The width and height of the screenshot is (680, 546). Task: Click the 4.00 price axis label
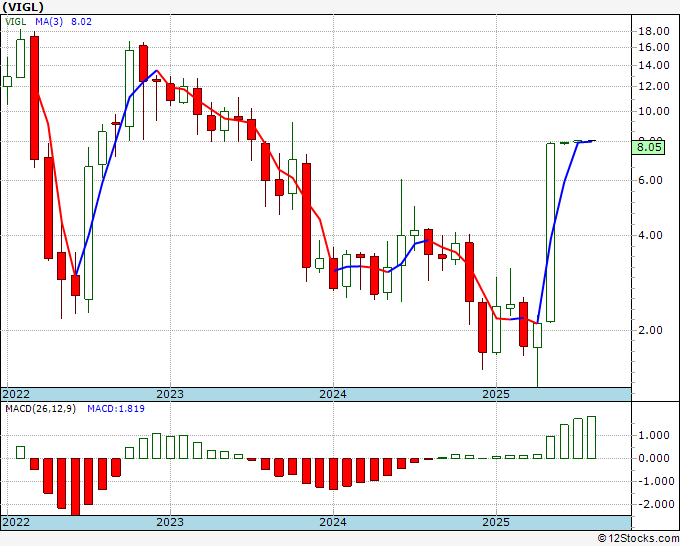coord(651,235)
